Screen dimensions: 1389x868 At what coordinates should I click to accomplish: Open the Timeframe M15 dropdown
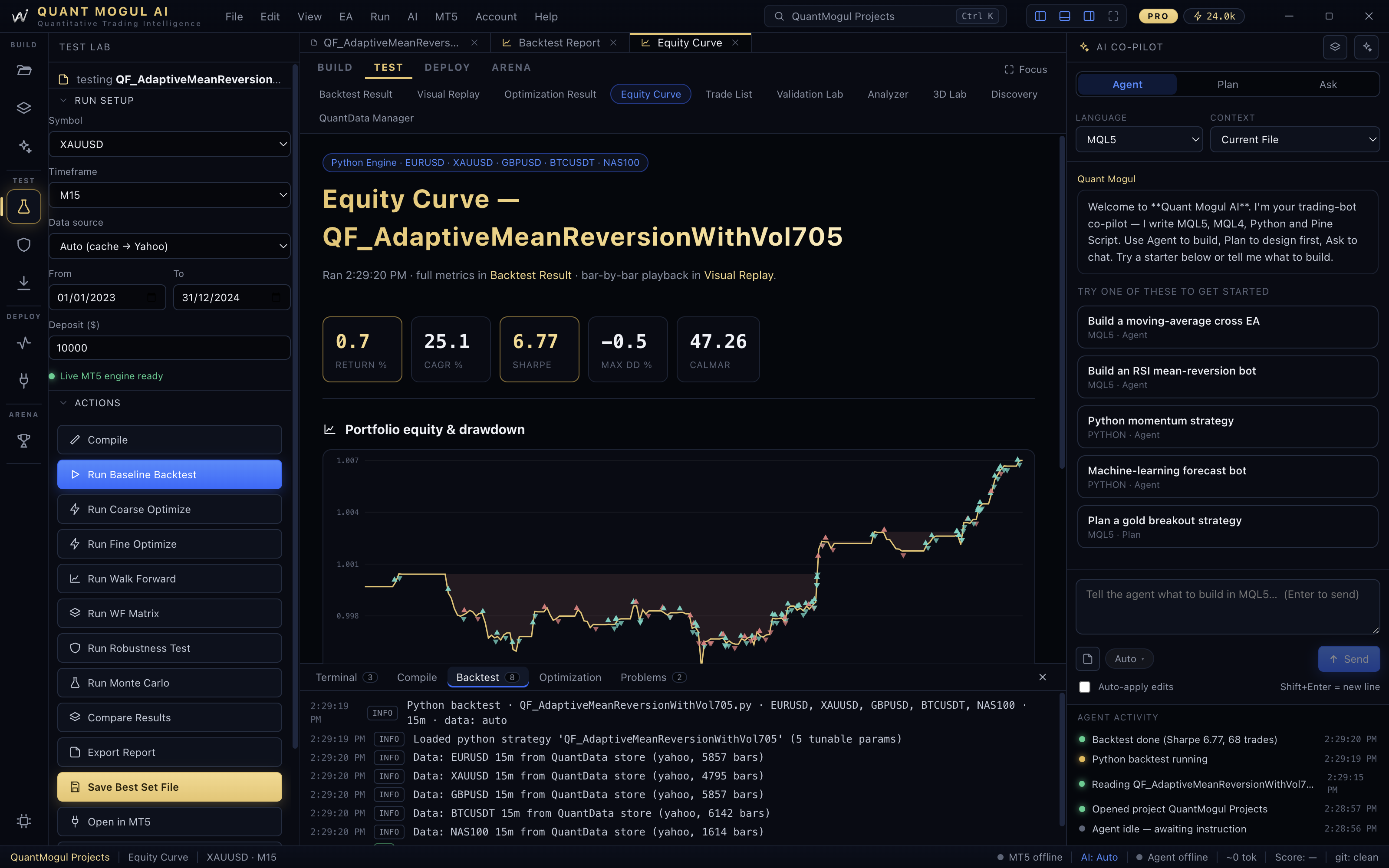(169, 195)
